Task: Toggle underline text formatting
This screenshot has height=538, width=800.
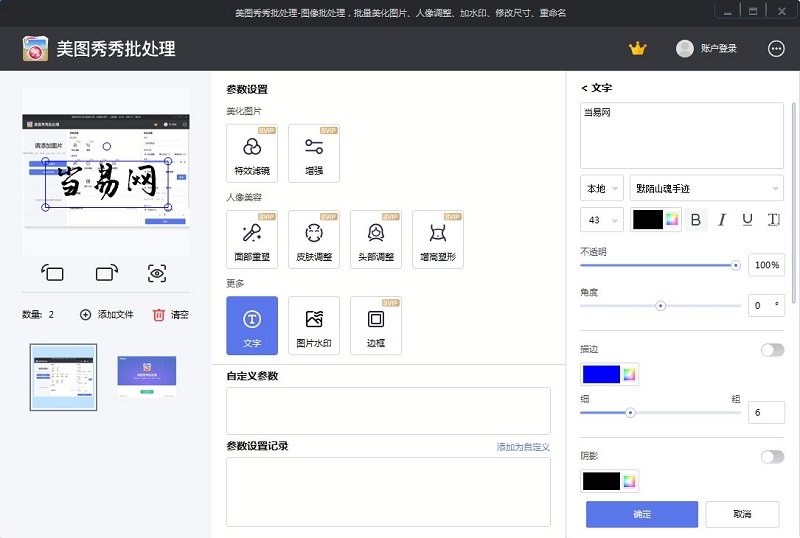Action: [x=747, y=220]
